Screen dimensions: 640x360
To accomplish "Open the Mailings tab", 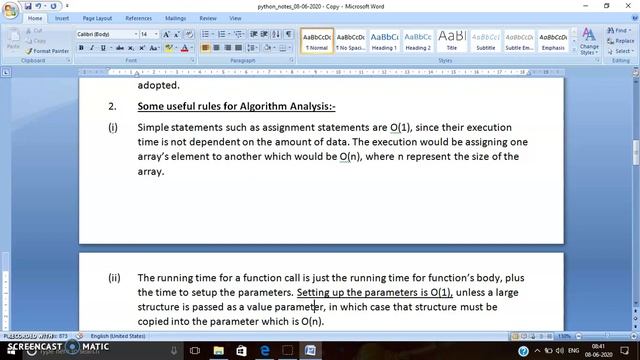I will pos(176,18).
